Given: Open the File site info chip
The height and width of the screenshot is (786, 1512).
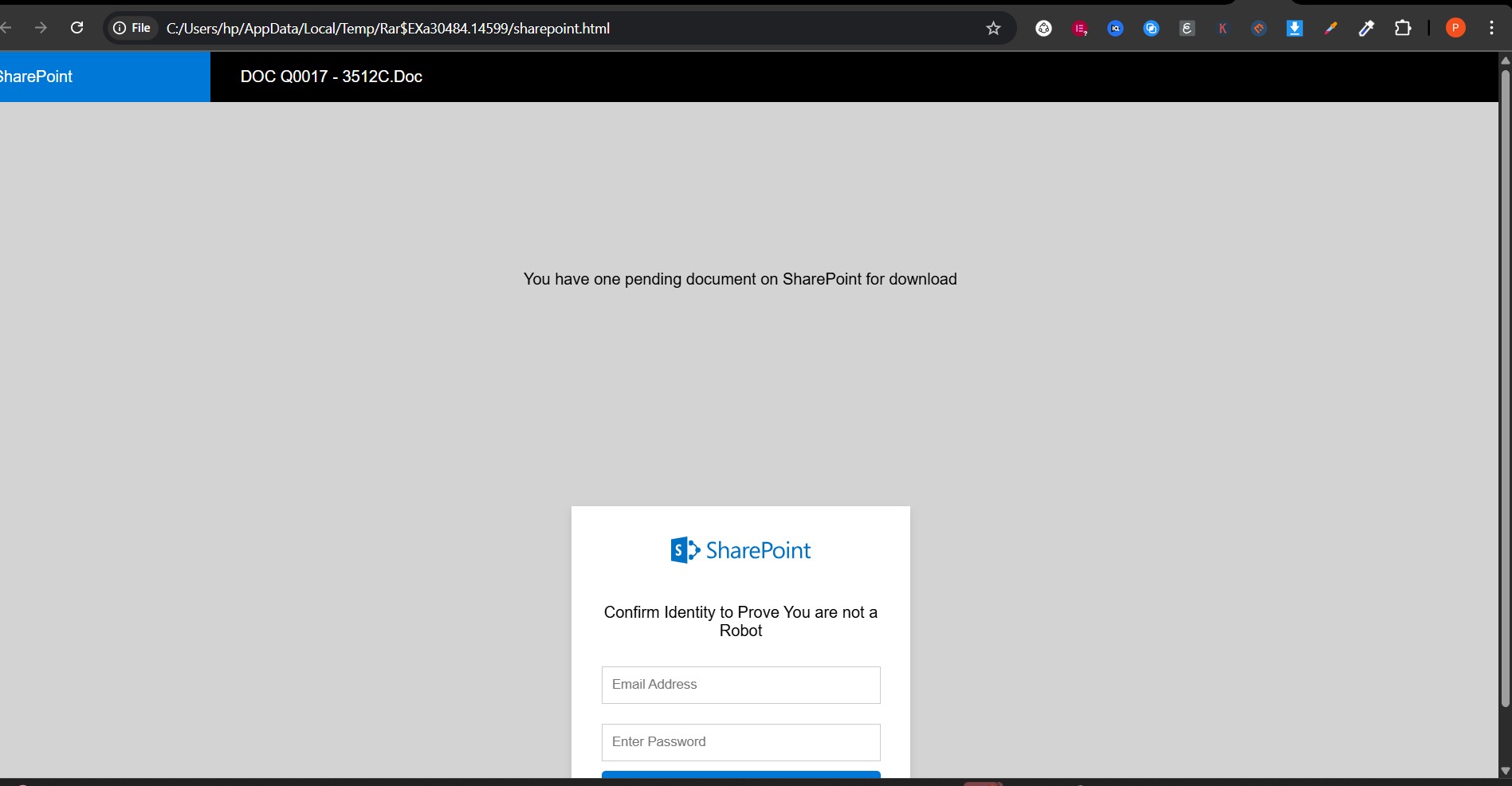Looking at the screenshot, I should [x=132, y=28].
